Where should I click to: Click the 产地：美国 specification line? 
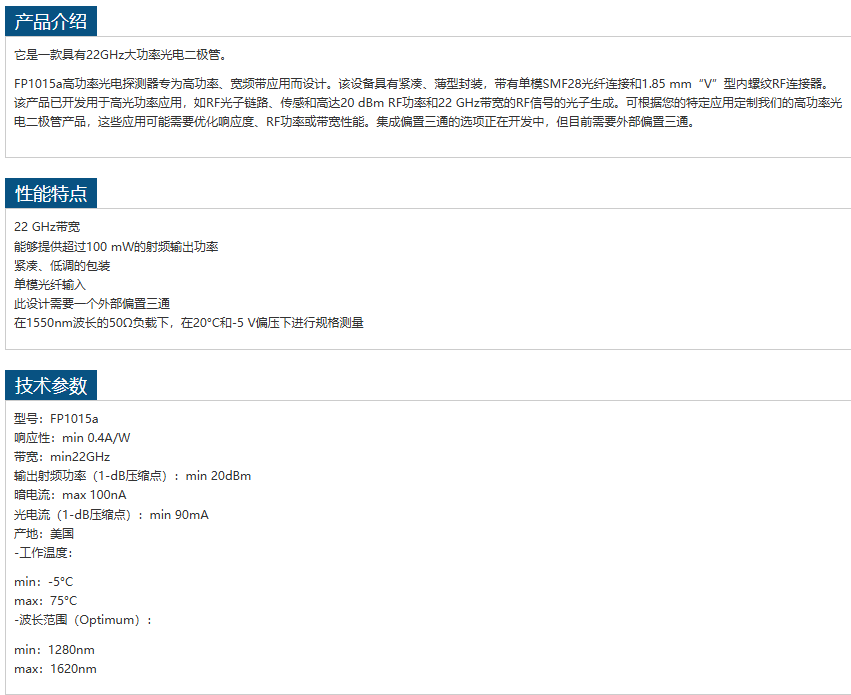coord(44,533)
